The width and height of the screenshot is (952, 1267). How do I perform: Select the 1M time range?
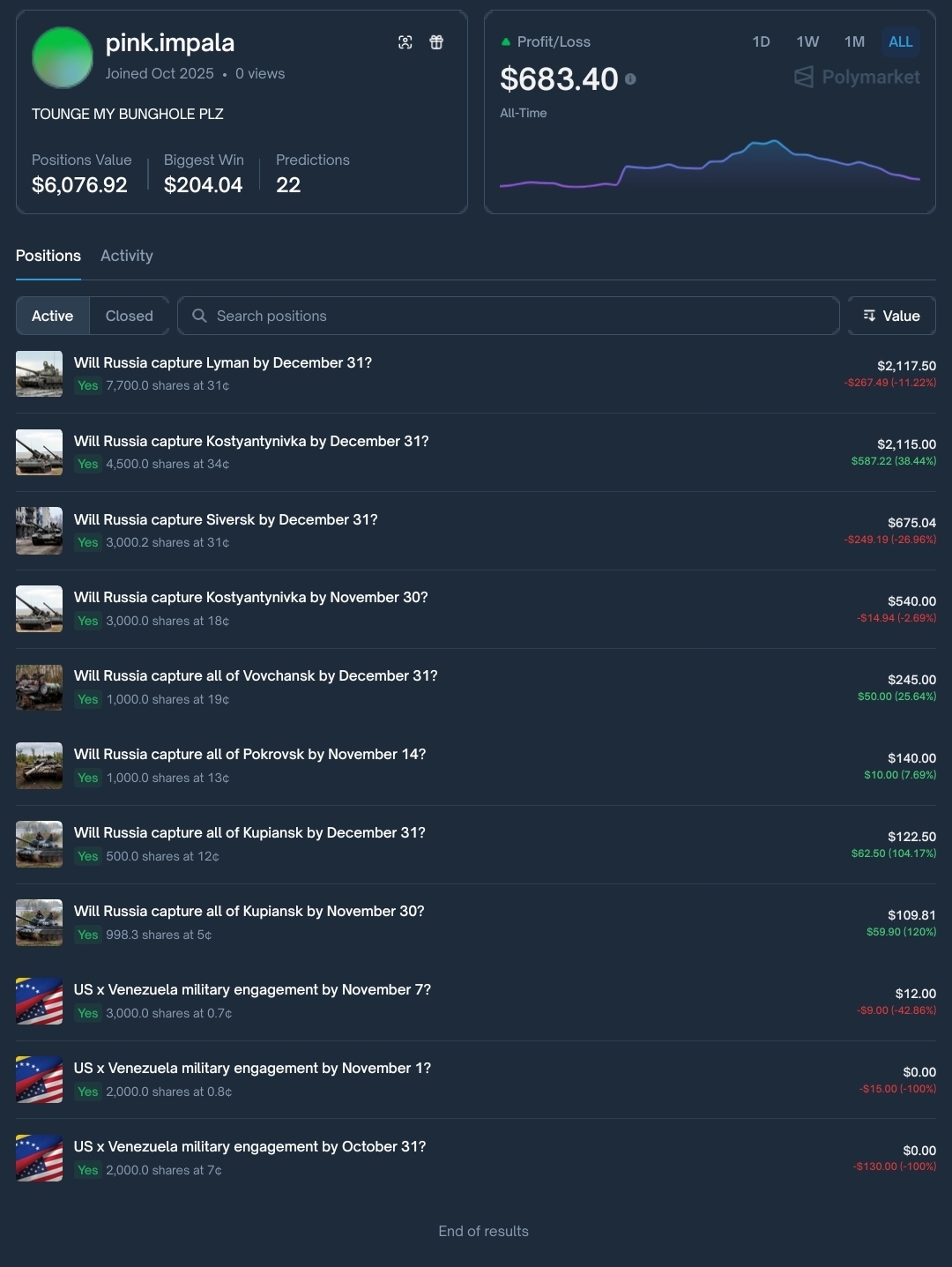pos(854,41)
